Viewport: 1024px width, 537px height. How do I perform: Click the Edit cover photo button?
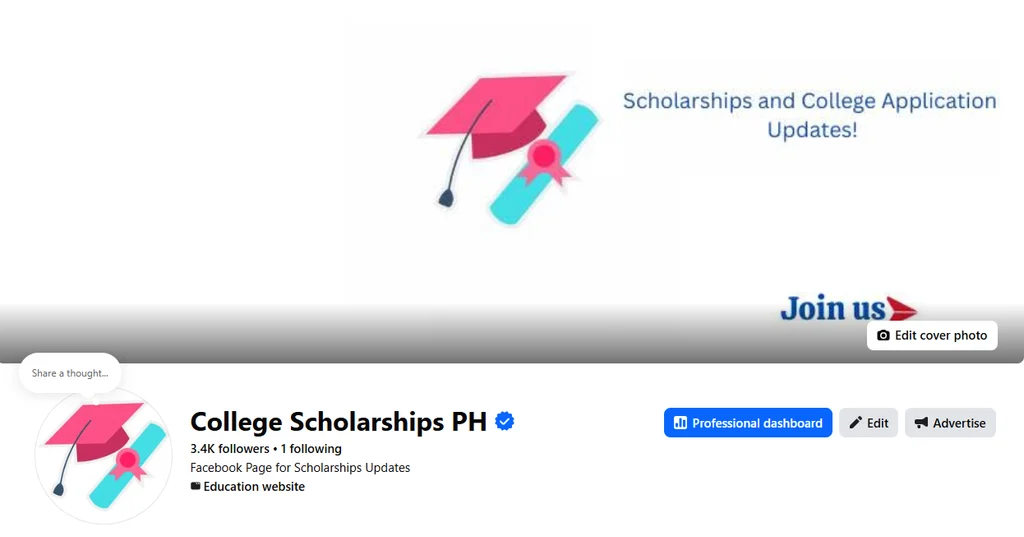point(932,335)
